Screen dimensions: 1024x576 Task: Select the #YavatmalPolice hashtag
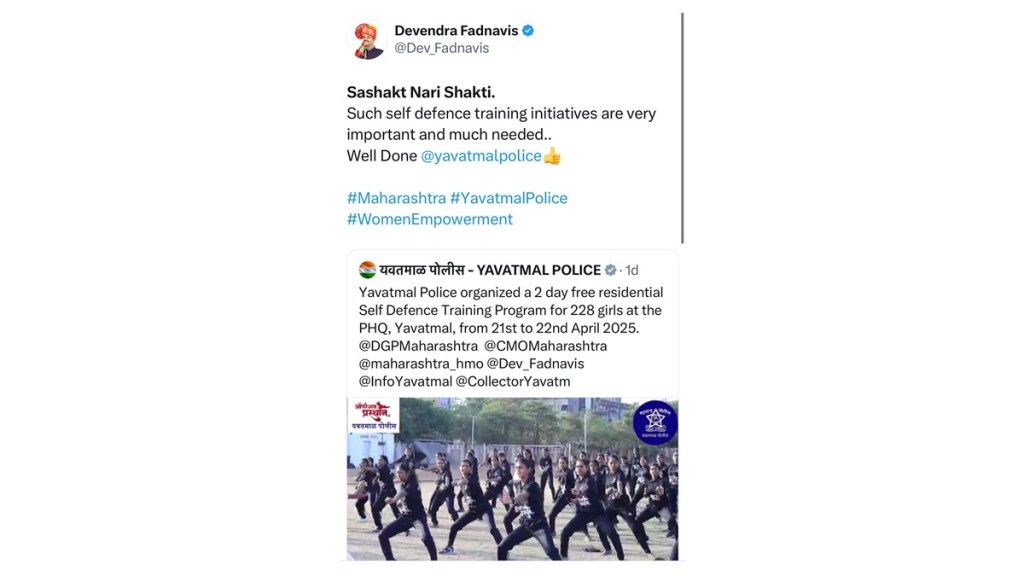pyautogui.click(x=509, y=198)
